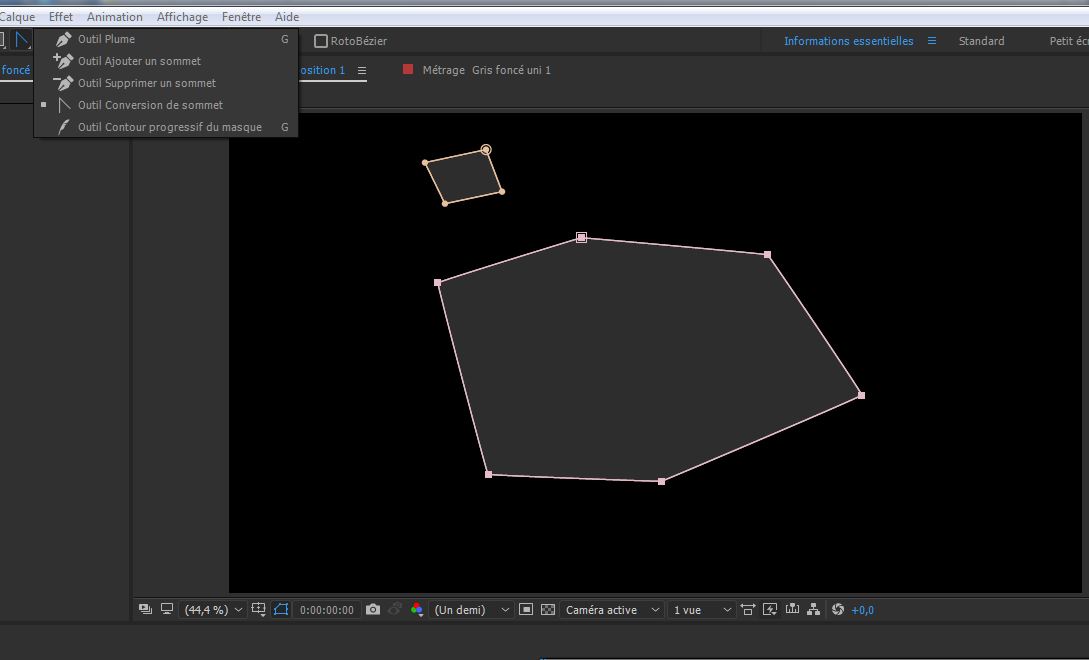Viewport: 1089px width, 660px height.
Task: Open the channel display color icon
Action: [x=417, y=609]
